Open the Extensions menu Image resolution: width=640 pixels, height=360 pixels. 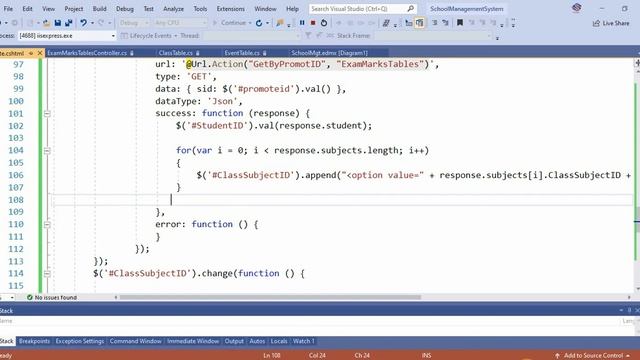(230, 9)
